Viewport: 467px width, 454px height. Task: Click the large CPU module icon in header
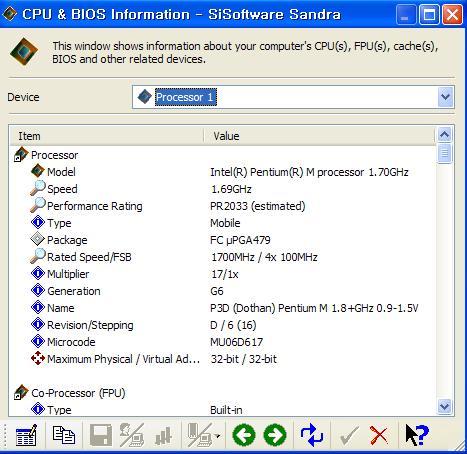tap(24, 52)
